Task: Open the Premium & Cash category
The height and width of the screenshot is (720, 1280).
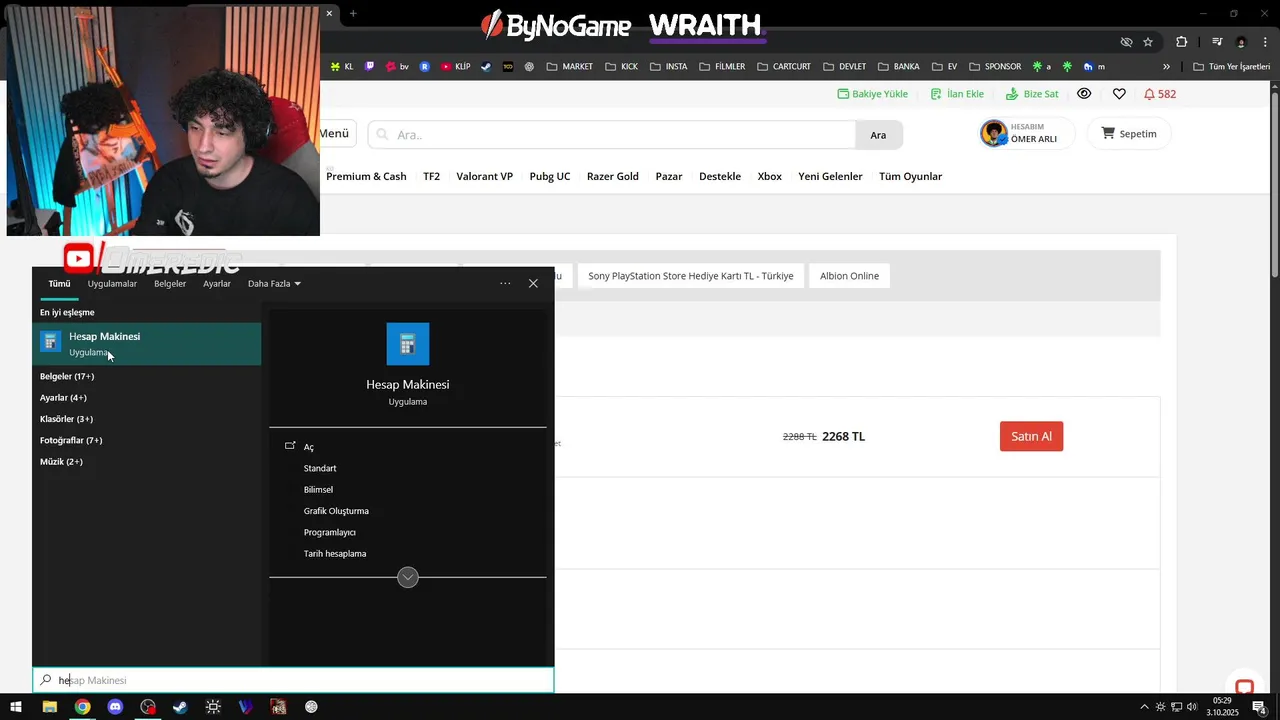Action: (x=366, y=176)
